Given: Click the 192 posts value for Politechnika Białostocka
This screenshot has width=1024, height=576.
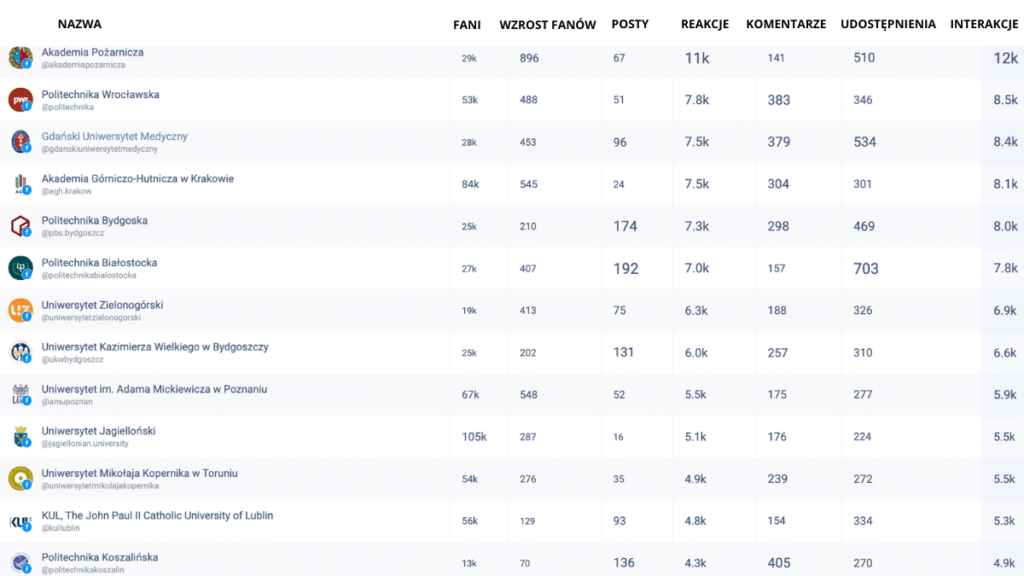Looking at the screenshot, I should [x=626, y=268].
